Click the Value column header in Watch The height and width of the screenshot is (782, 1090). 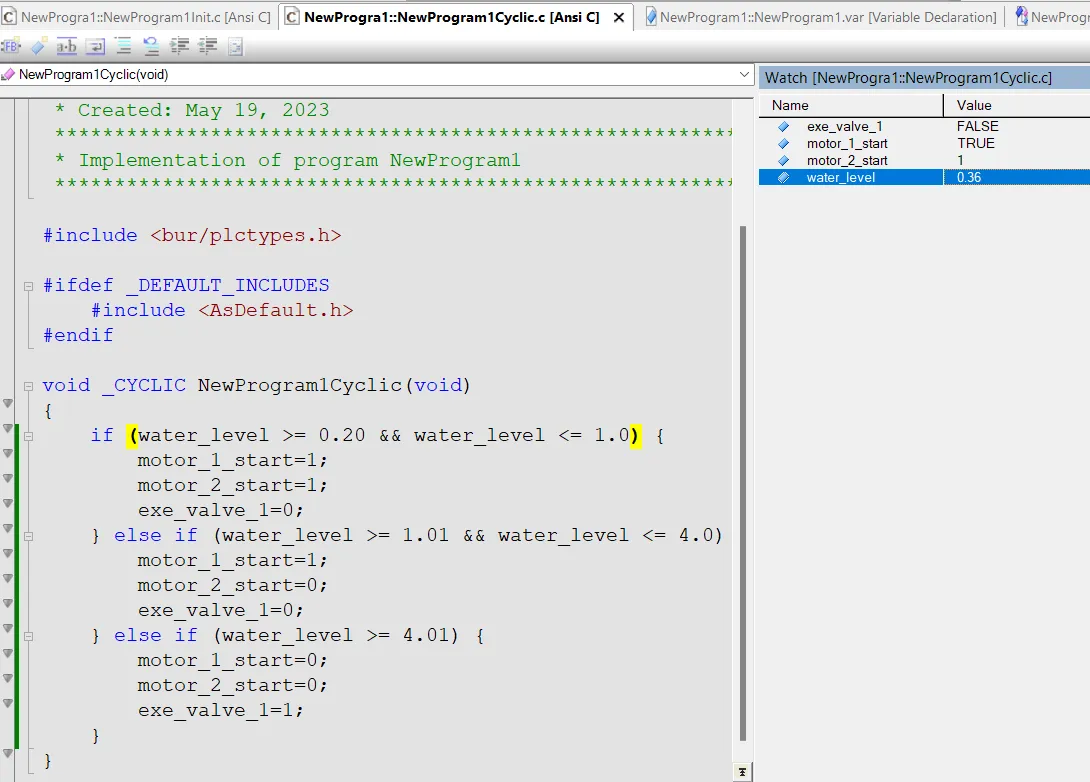point(1016,106)
